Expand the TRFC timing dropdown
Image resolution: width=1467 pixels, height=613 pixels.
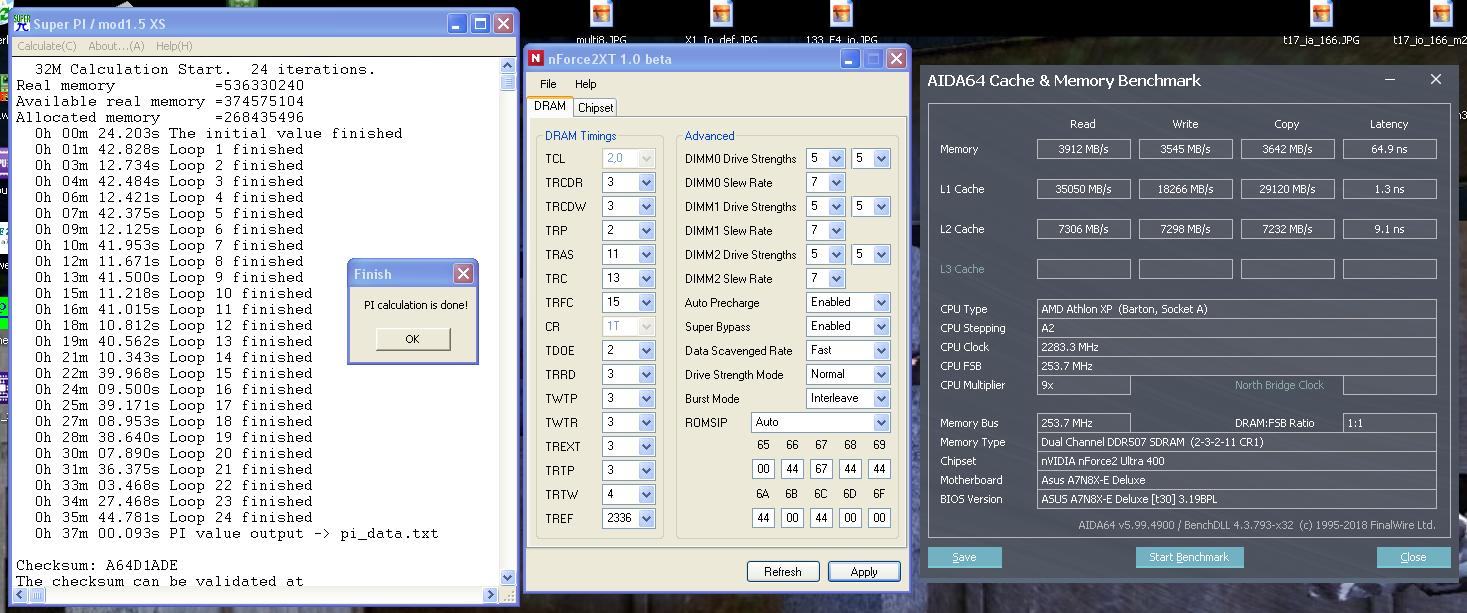coord(646,303)
